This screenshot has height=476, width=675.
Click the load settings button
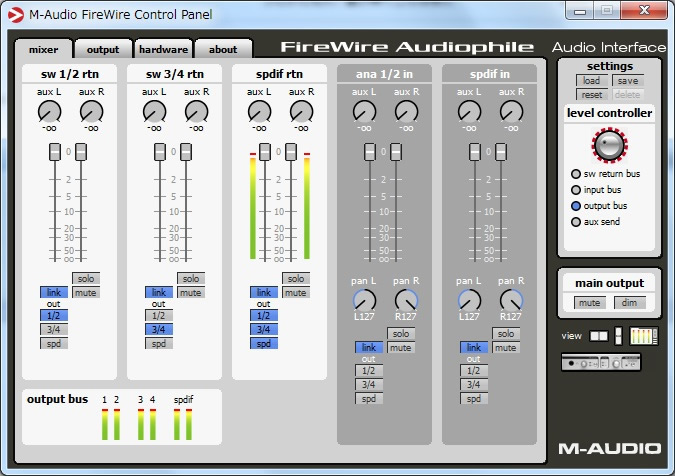[x=591, y=80]
